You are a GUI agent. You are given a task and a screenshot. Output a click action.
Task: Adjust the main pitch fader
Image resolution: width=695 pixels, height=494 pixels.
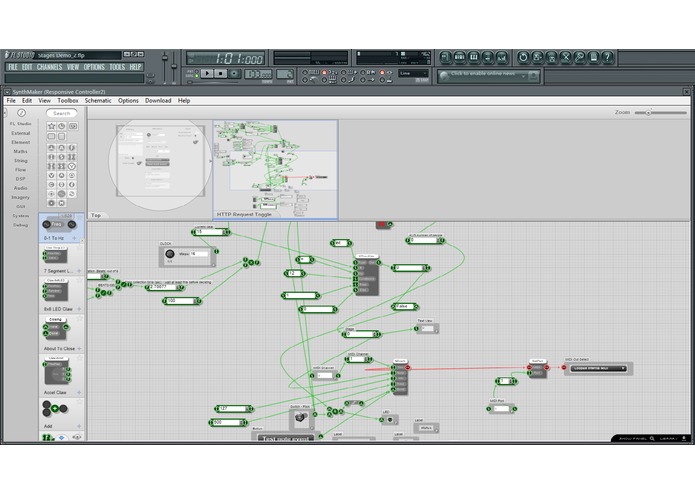(174, 66)
